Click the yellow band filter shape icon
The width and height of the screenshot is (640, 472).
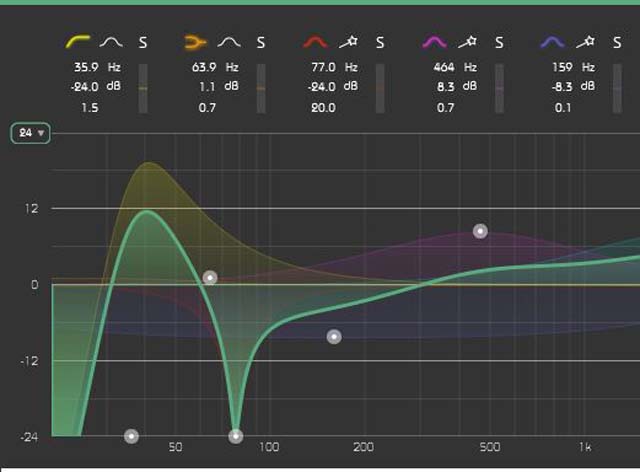pos(77,42)
